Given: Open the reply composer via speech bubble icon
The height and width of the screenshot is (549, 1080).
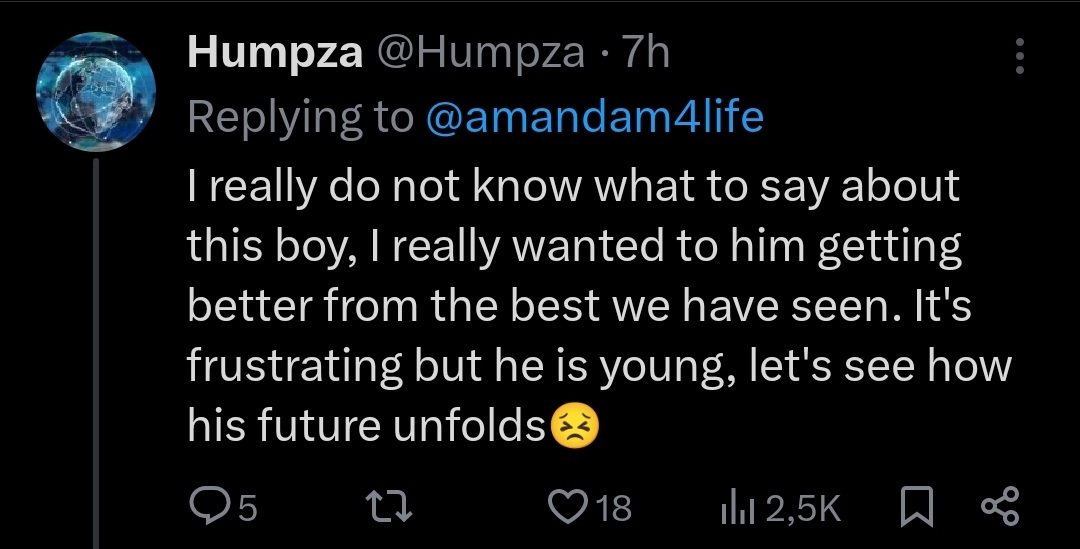Looking at the screenshot, I should pos(208,508).
